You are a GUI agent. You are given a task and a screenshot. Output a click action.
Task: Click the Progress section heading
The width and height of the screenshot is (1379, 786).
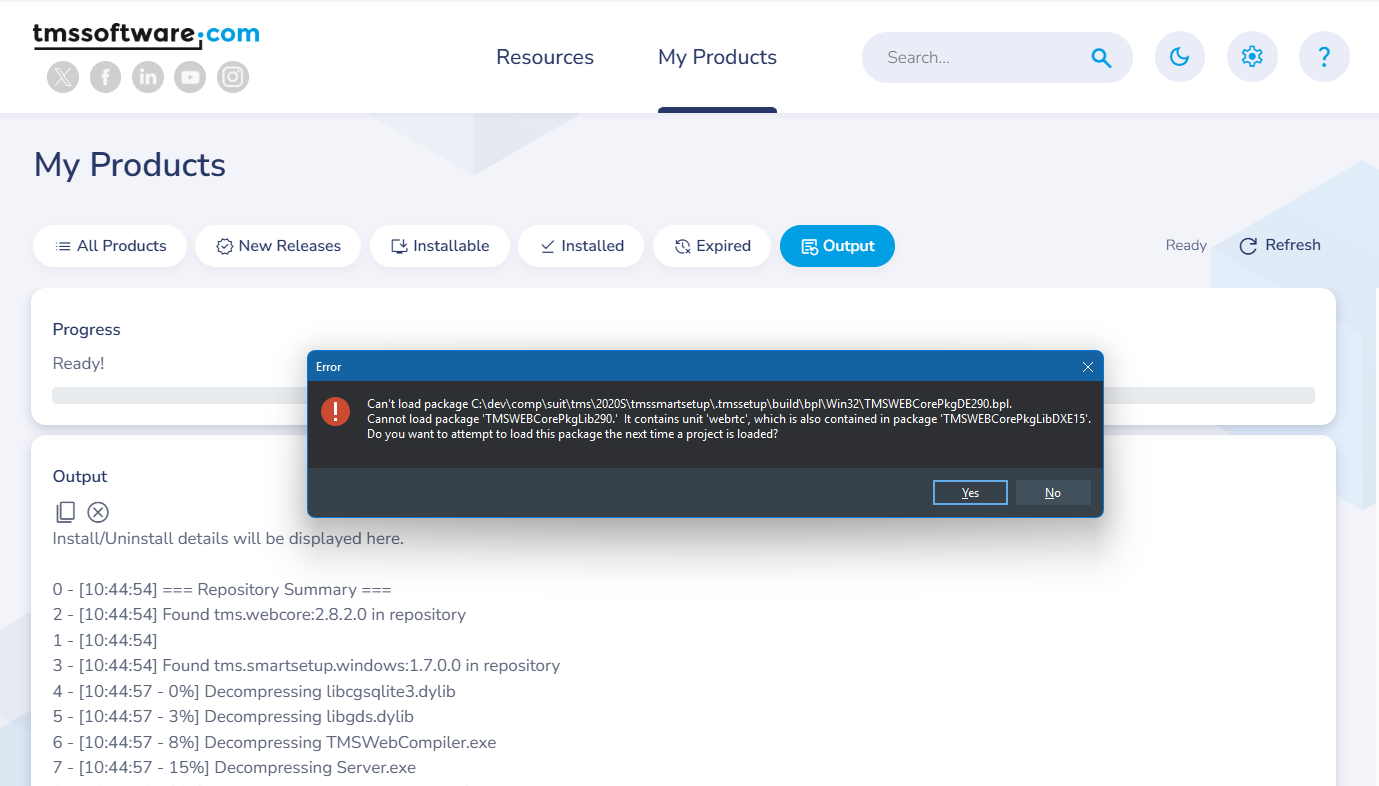[x=87, y=330]
